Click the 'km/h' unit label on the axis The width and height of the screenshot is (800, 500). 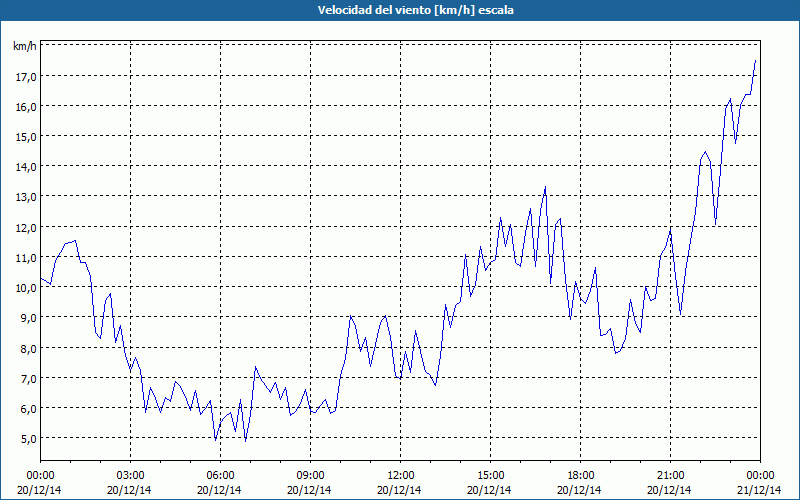pyautogui.click(x=24, y=46)
